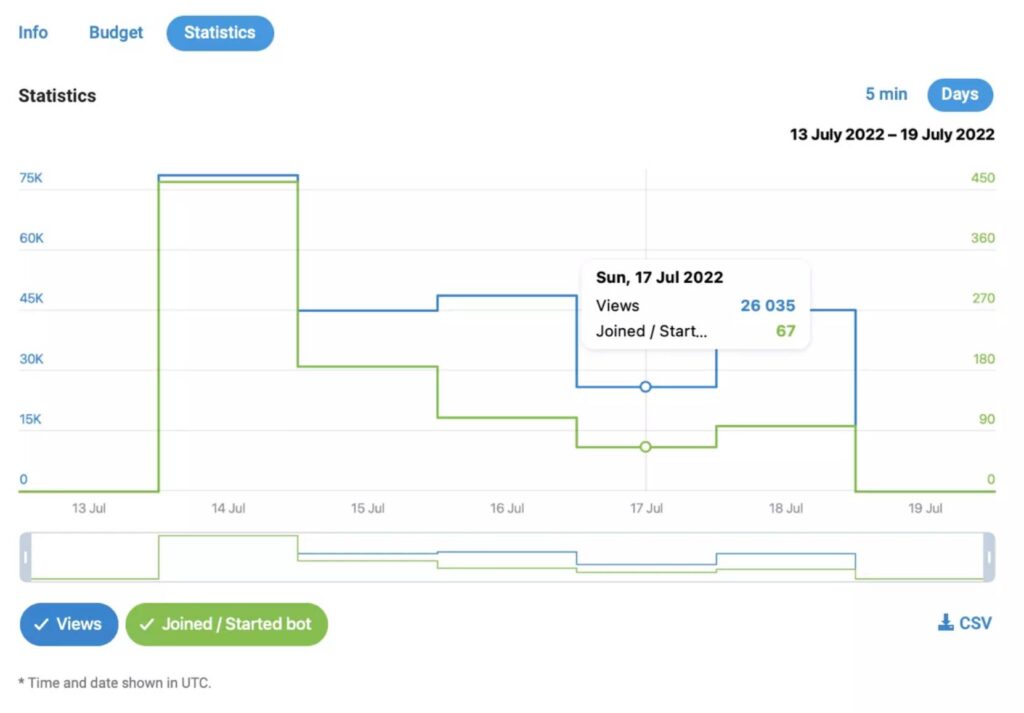This screenshot has height=713, width=1024.
Task: Click the blue Views marker on 17 Jul
Action: (645, 387)
